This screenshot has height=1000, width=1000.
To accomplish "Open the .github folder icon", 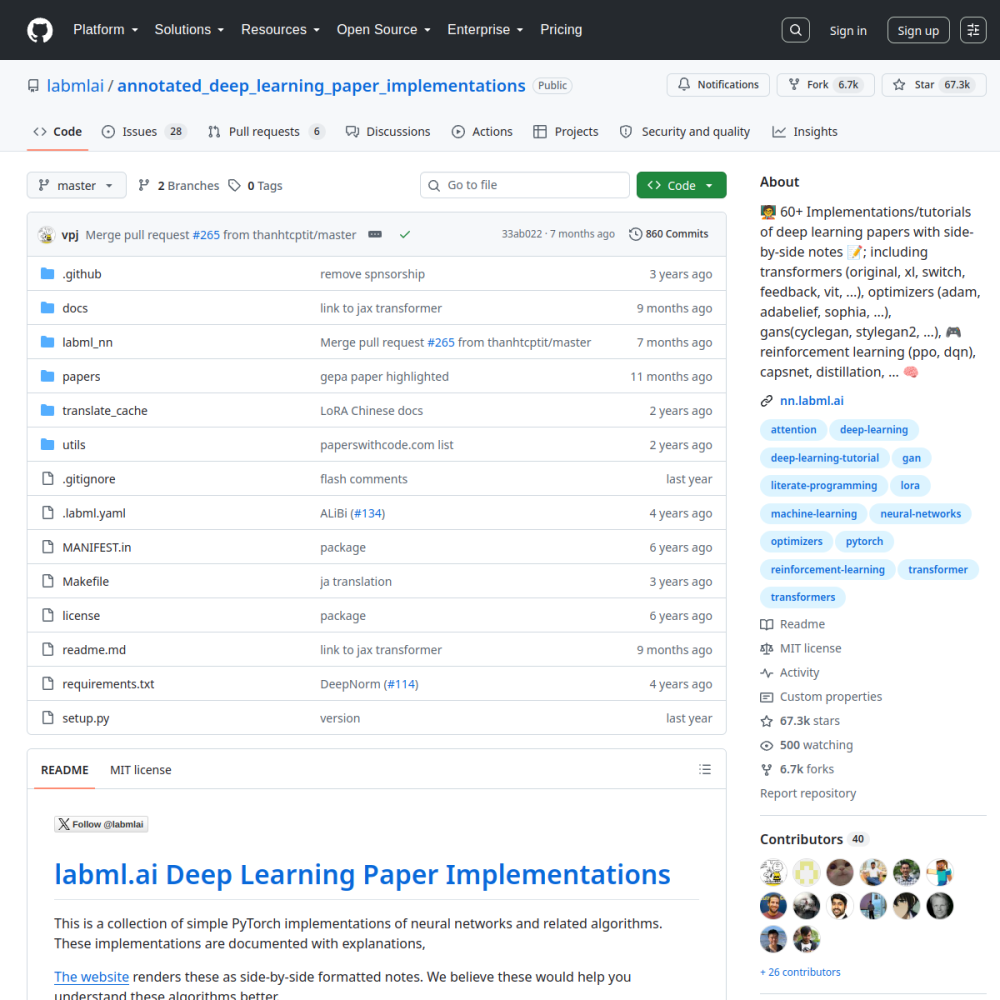I will pyautogui.click(x=47, y=274).
